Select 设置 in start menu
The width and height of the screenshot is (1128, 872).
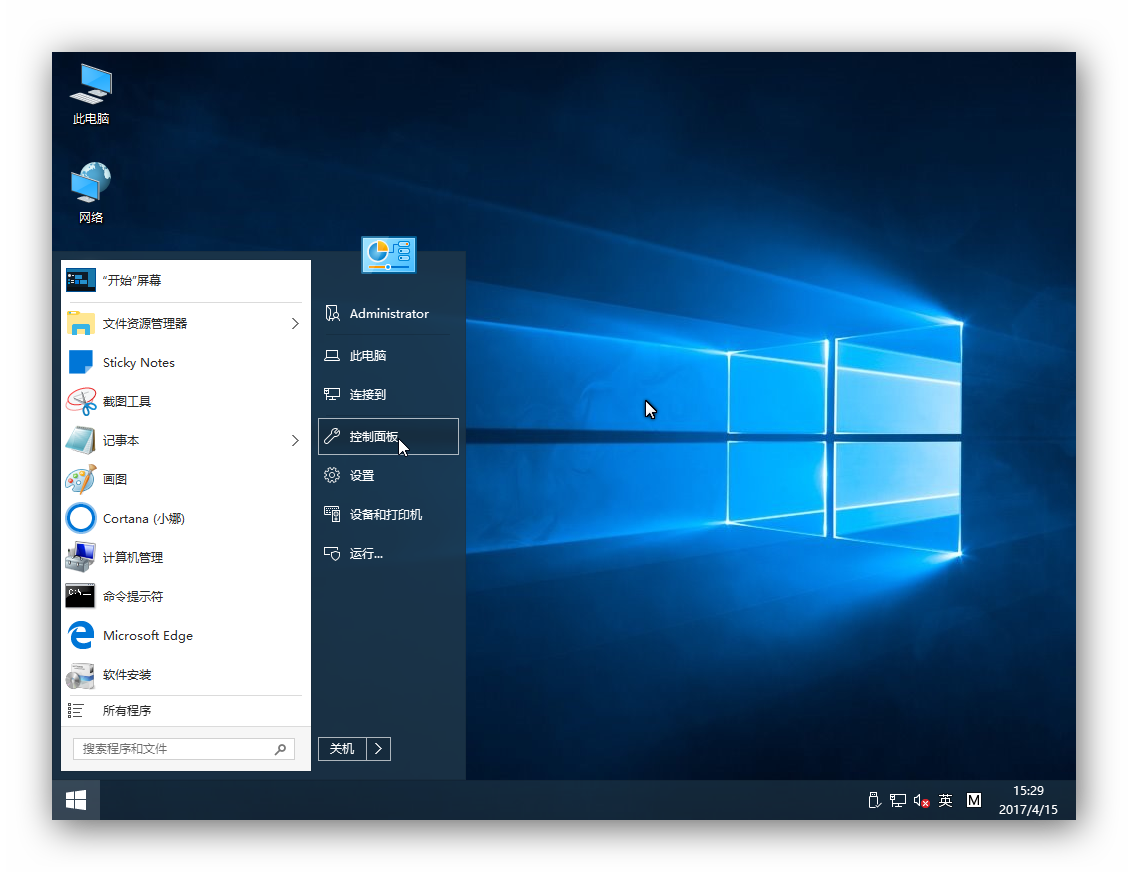pos(361,475)
